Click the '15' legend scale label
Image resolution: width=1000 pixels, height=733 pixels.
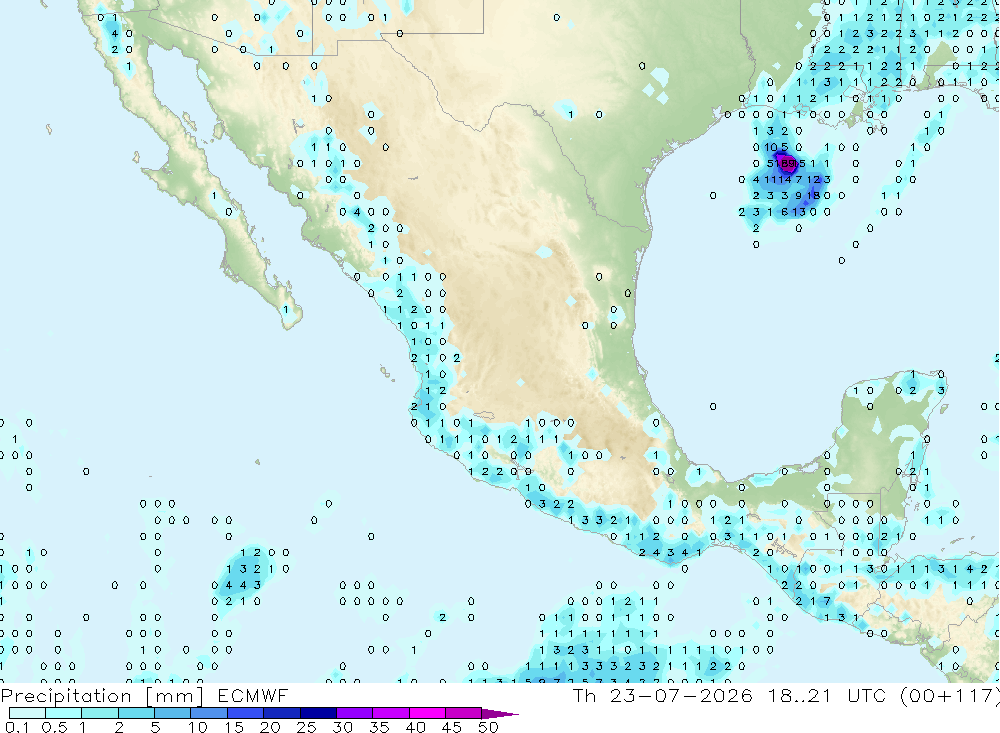pyautogui.click(x=234, y=727)
